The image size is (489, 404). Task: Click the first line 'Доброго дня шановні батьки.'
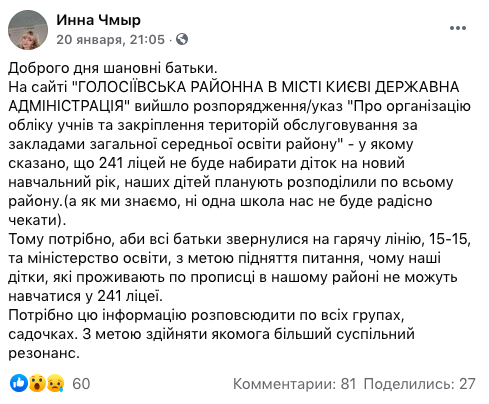[x=113, y=68]
